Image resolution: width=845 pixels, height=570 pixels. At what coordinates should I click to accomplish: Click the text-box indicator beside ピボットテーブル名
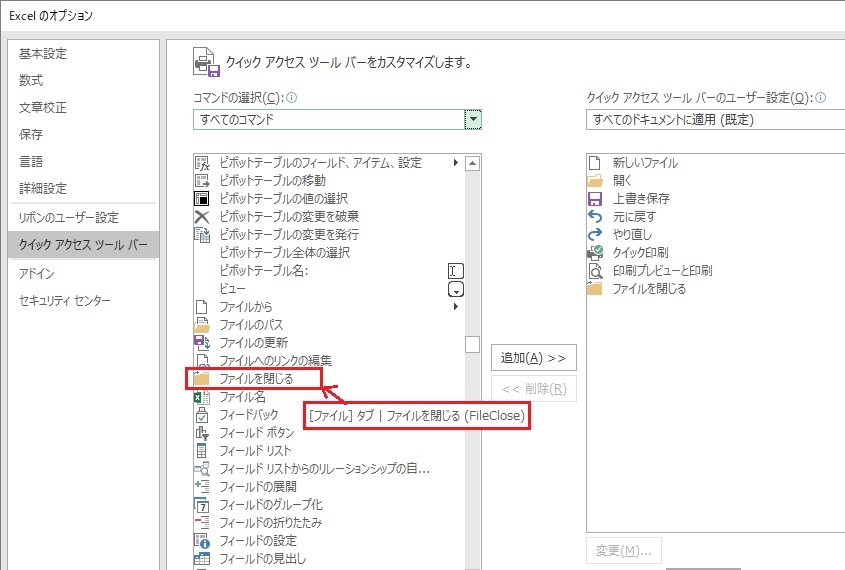[456, 271]
